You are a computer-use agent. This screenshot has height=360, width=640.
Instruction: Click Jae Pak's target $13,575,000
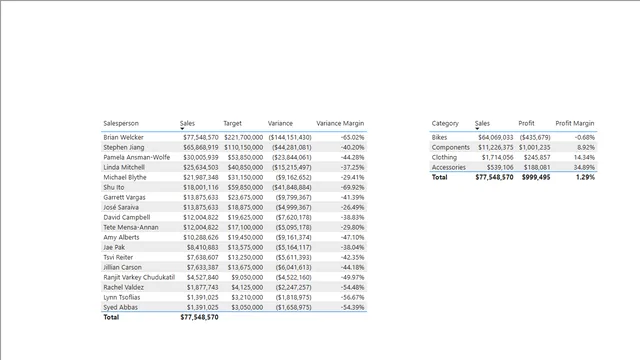tap(245, 247)
